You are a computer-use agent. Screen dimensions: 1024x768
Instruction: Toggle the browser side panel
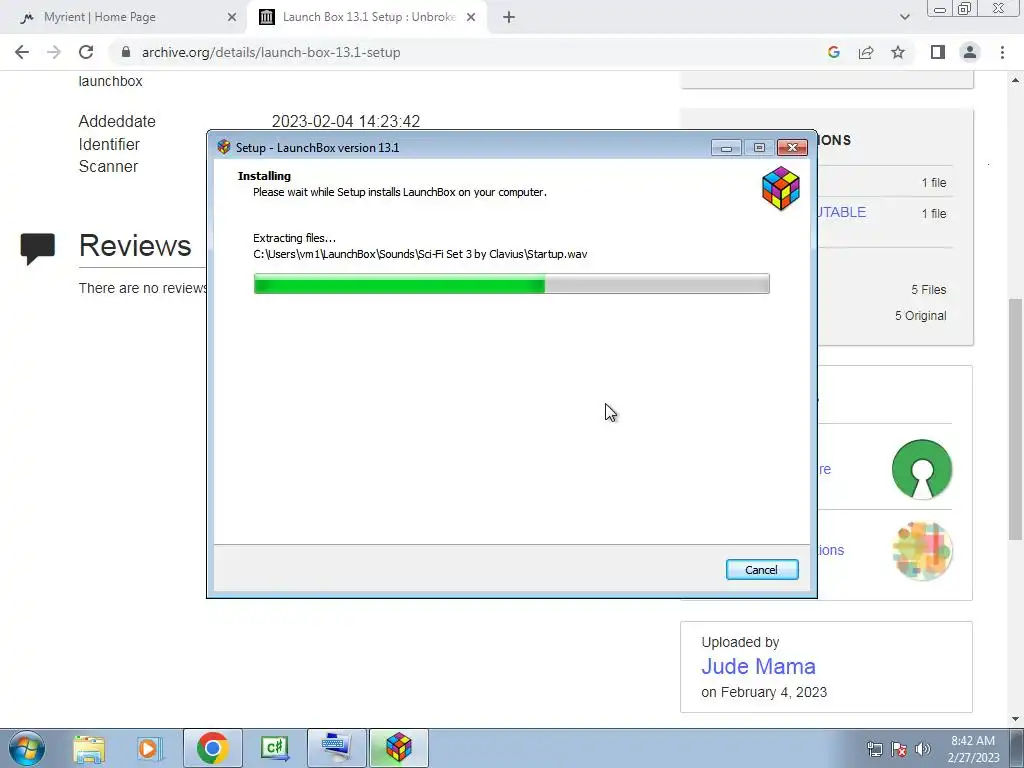pos(938,52)
